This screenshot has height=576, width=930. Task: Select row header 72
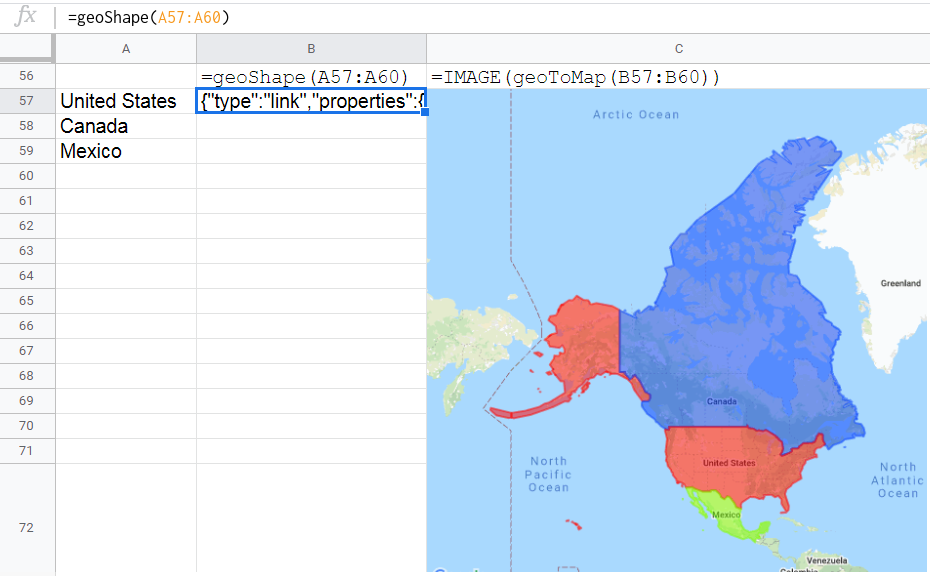(x=27, y=527)
